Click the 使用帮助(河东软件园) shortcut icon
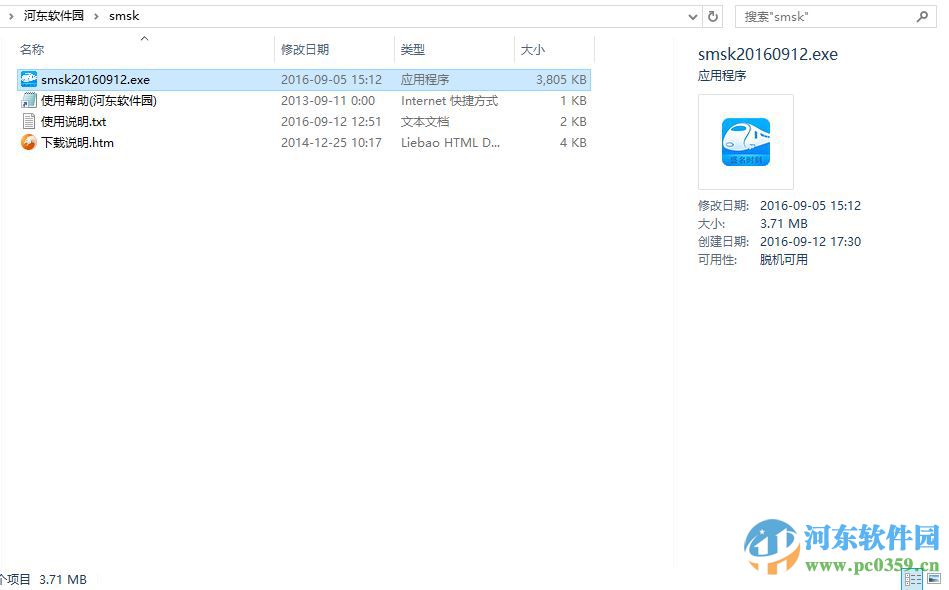Viewport: 949px width, 590px height. point(28,100)
